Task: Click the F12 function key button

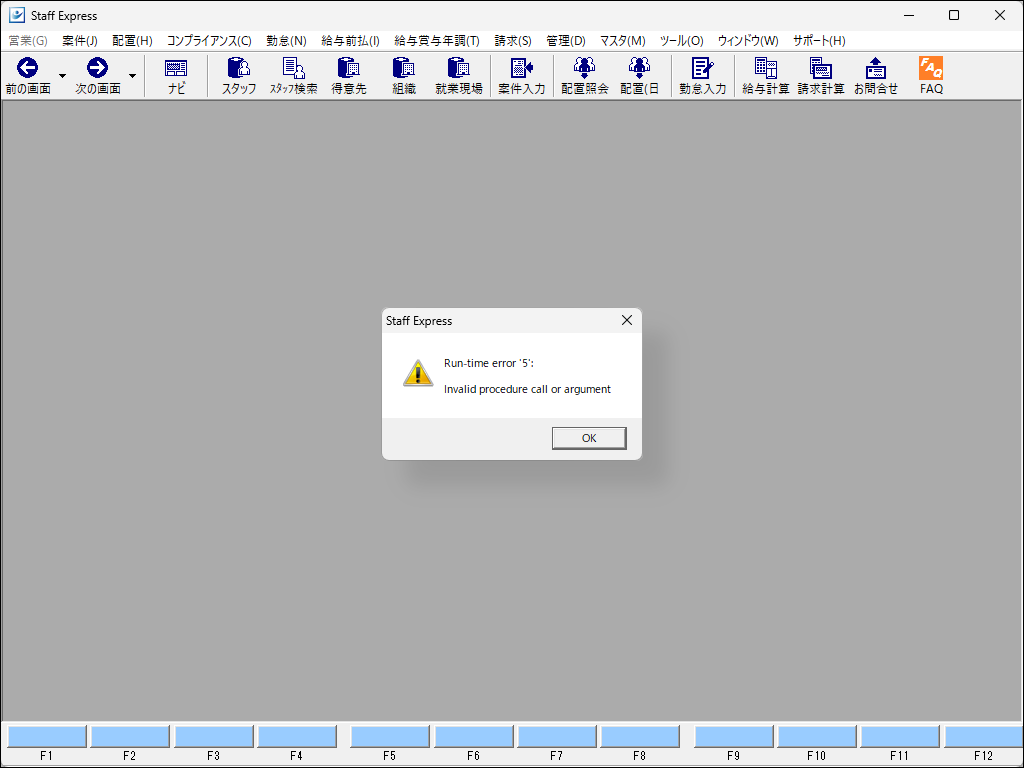Action: 983,737
